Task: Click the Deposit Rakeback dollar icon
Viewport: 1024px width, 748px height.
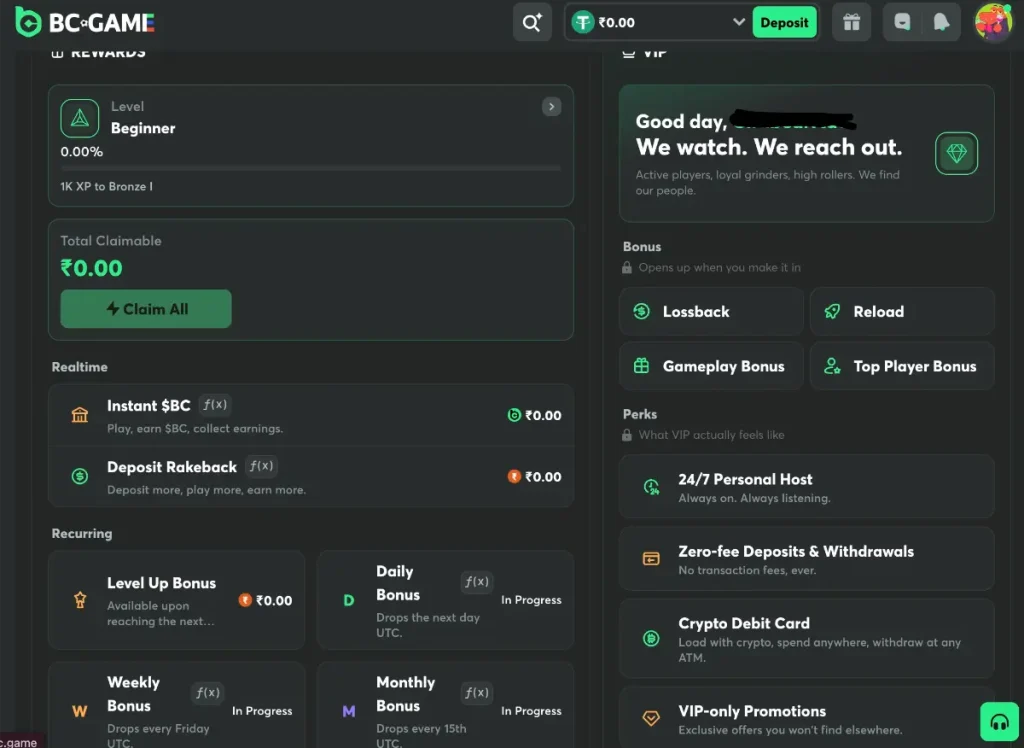Action: click(x=80, y=476)
